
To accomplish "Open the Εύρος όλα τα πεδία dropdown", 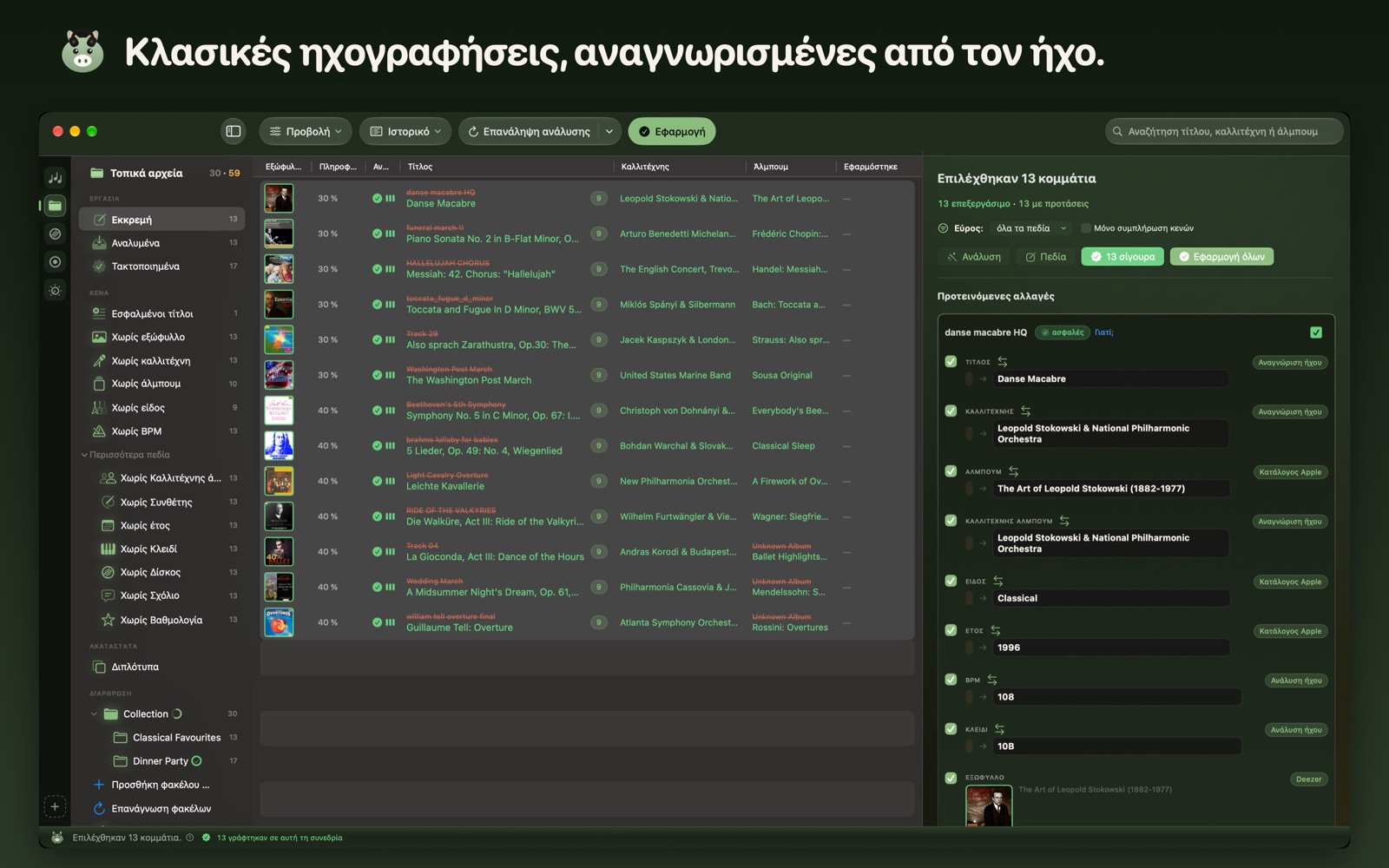I will click(1031, 228).
